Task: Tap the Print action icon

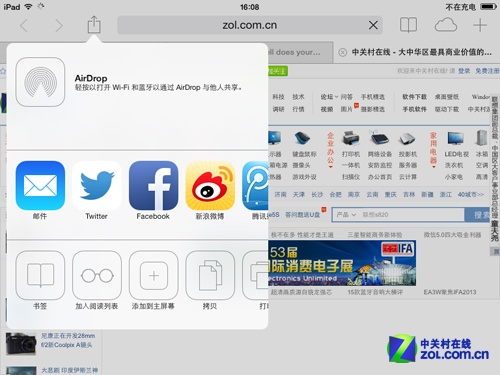Action: pos(255,276)
